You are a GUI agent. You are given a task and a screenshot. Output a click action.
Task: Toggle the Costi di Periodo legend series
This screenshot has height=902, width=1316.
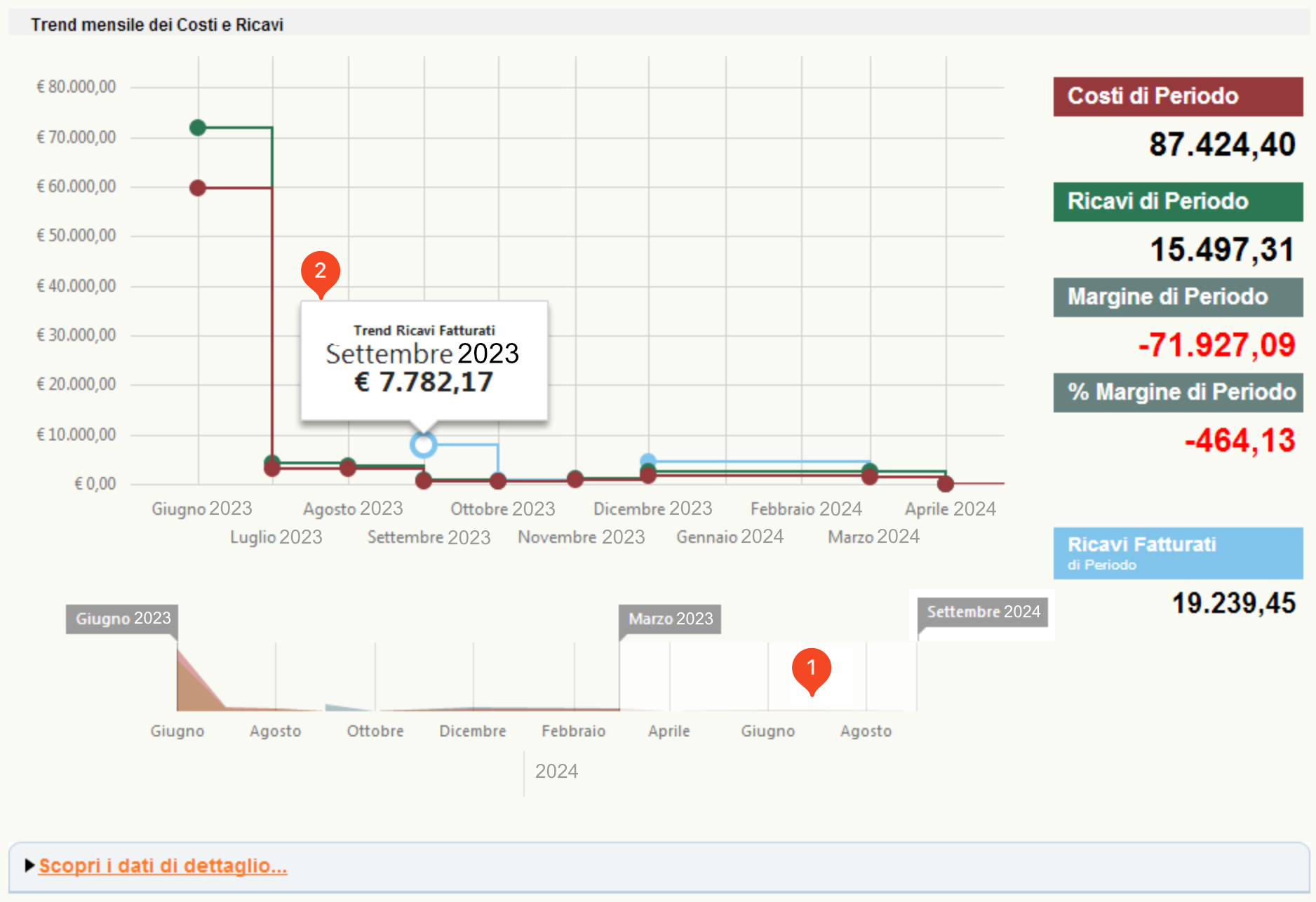pos(1178,96)
